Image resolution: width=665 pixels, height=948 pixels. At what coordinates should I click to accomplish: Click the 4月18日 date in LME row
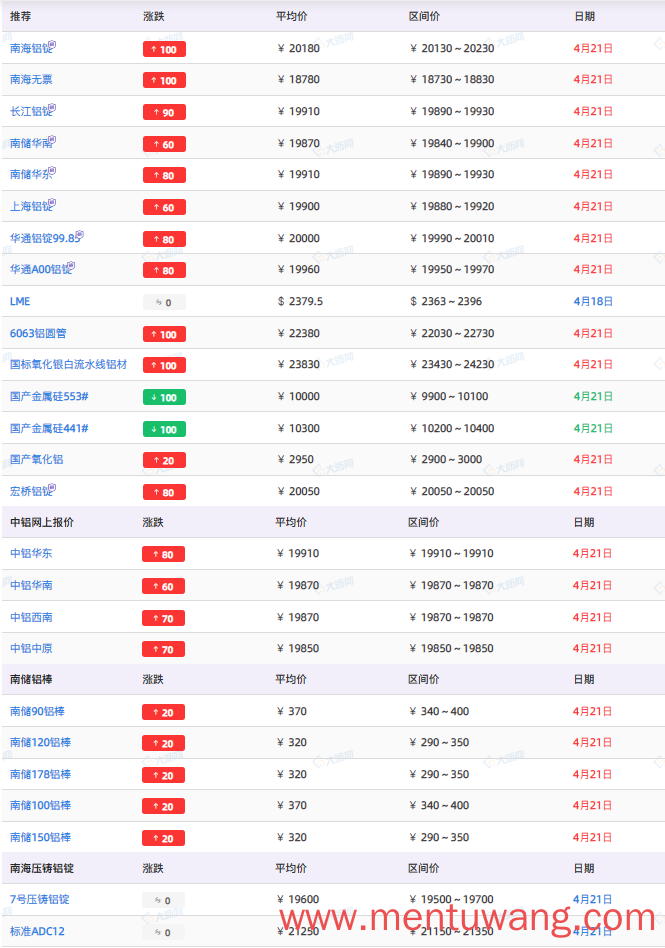[x=593, y=301]
